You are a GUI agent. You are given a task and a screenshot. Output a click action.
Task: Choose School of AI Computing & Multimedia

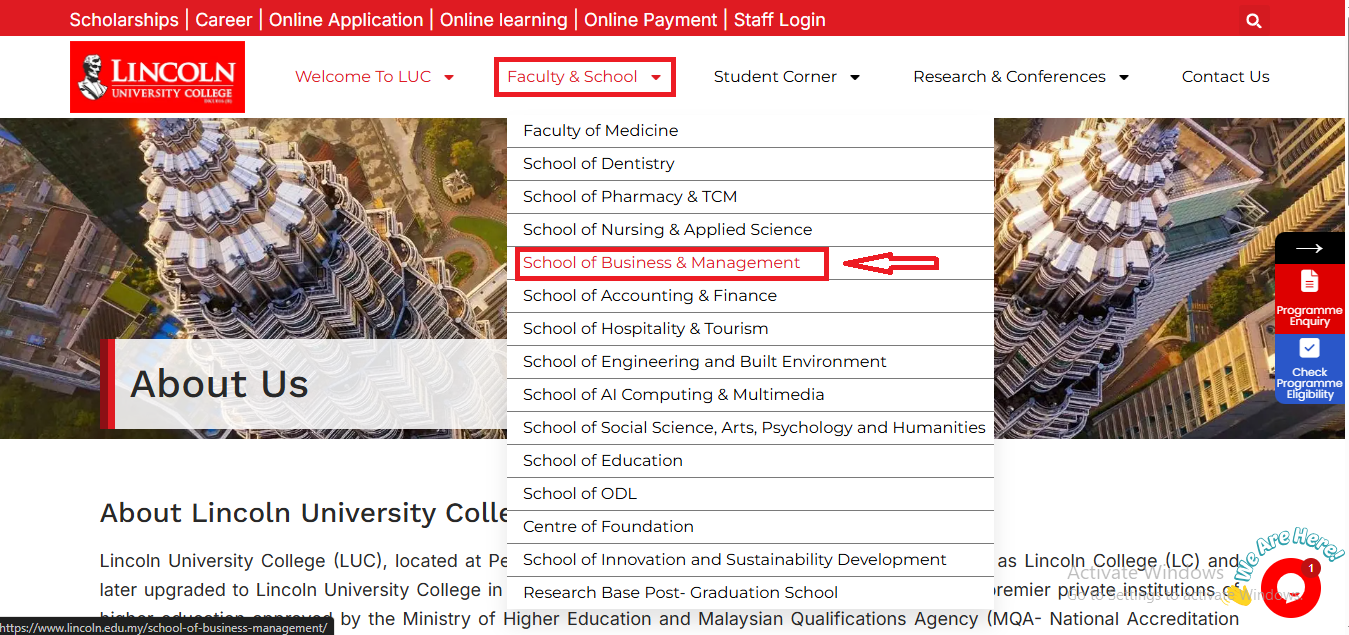pyautogui.click(x=673, y=395)
